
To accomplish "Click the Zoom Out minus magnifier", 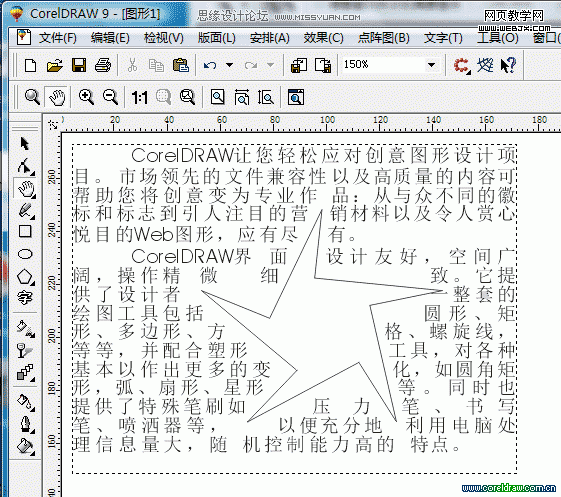I will click(x=110, y=97).
